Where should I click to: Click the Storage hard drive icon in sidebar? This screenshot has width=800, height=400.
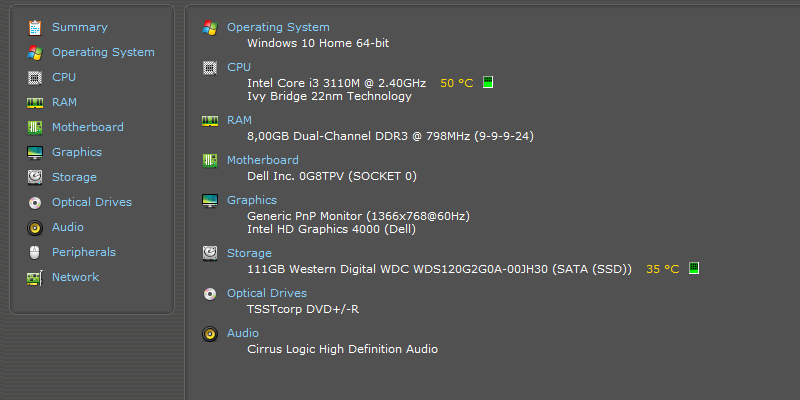[35, 178]
